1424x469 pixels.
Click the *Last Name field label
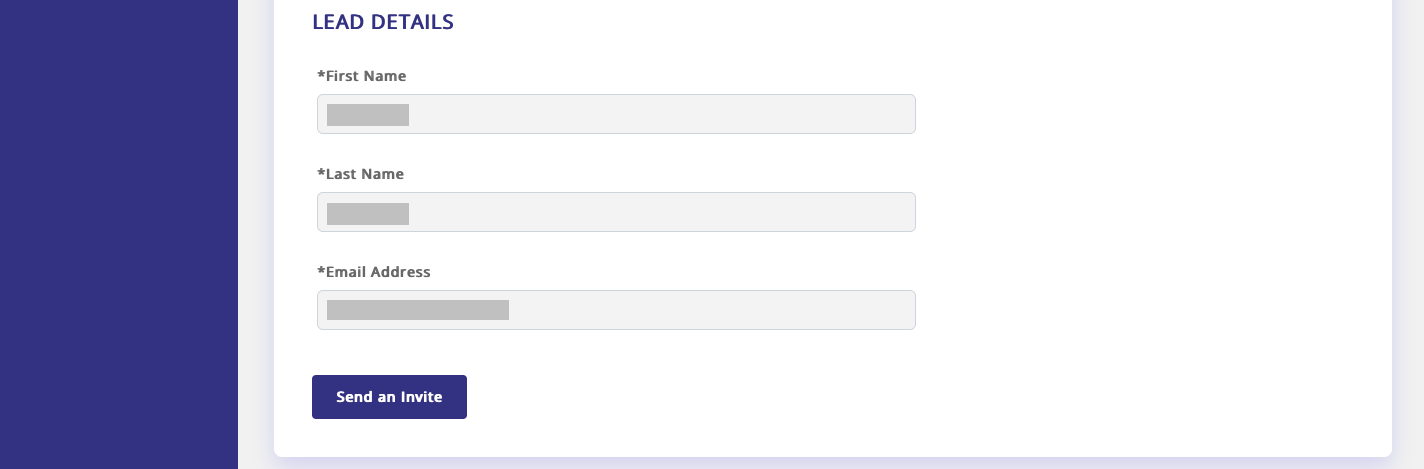pos(363,174)
